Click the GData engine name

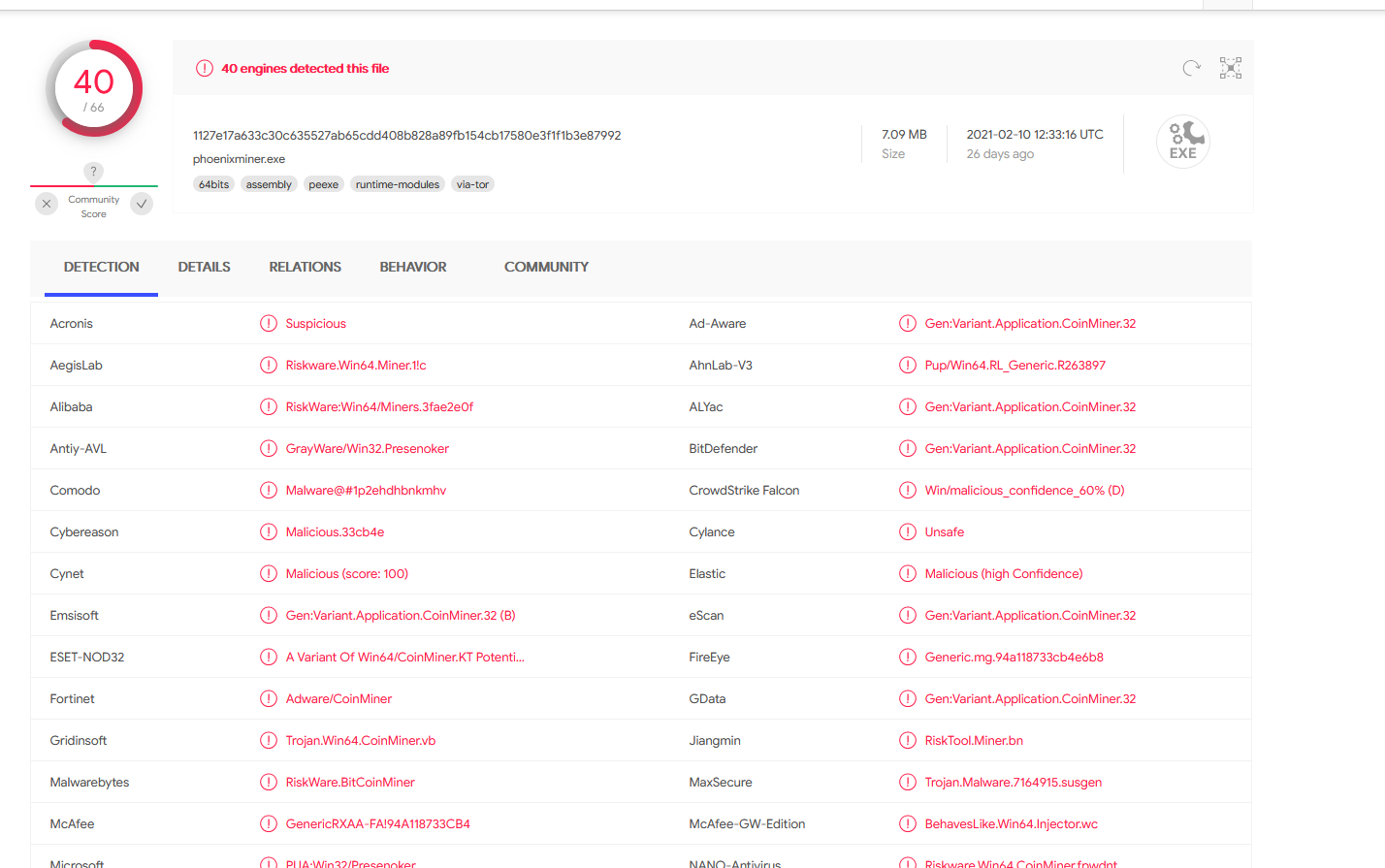[707, 699]
